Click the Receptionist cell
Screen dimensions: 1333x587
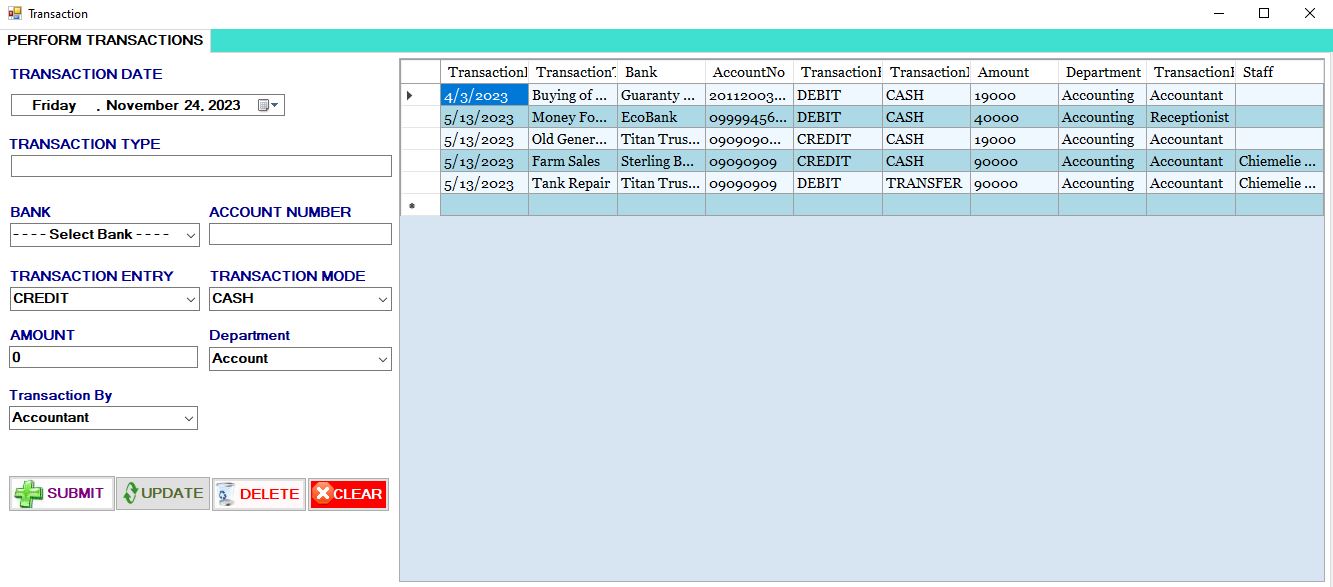click(1190, 117)
